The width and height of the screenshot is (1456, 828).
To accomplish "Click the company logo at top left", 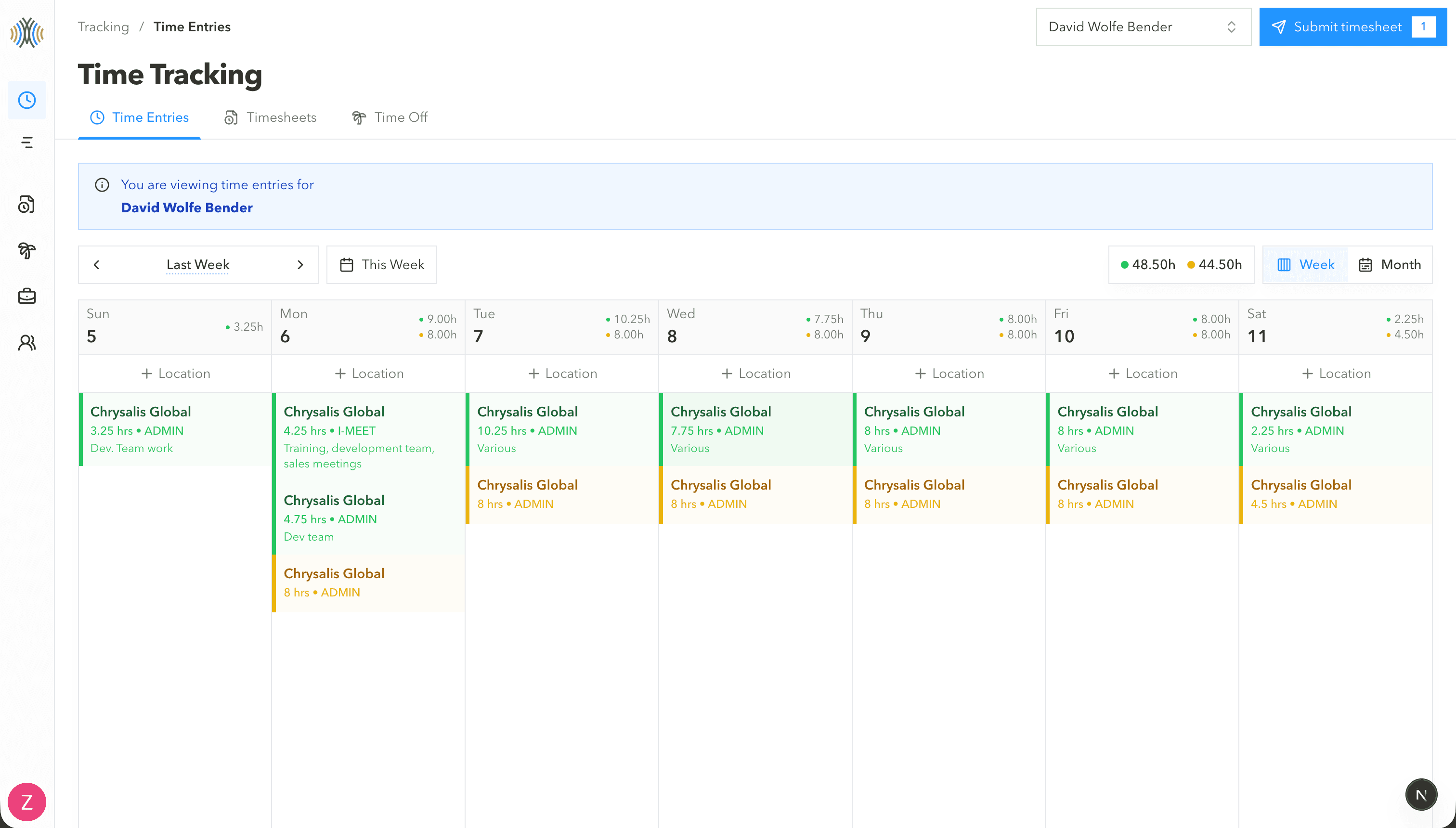I will (x=27, y=33).
